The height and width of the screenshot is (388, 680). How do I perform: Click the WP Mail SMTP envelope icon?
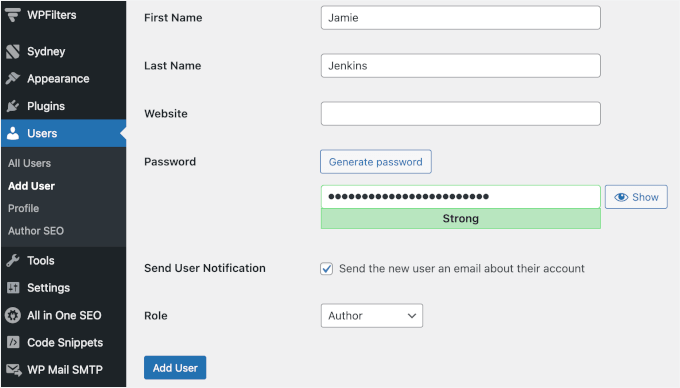click(x=13, y=370)
